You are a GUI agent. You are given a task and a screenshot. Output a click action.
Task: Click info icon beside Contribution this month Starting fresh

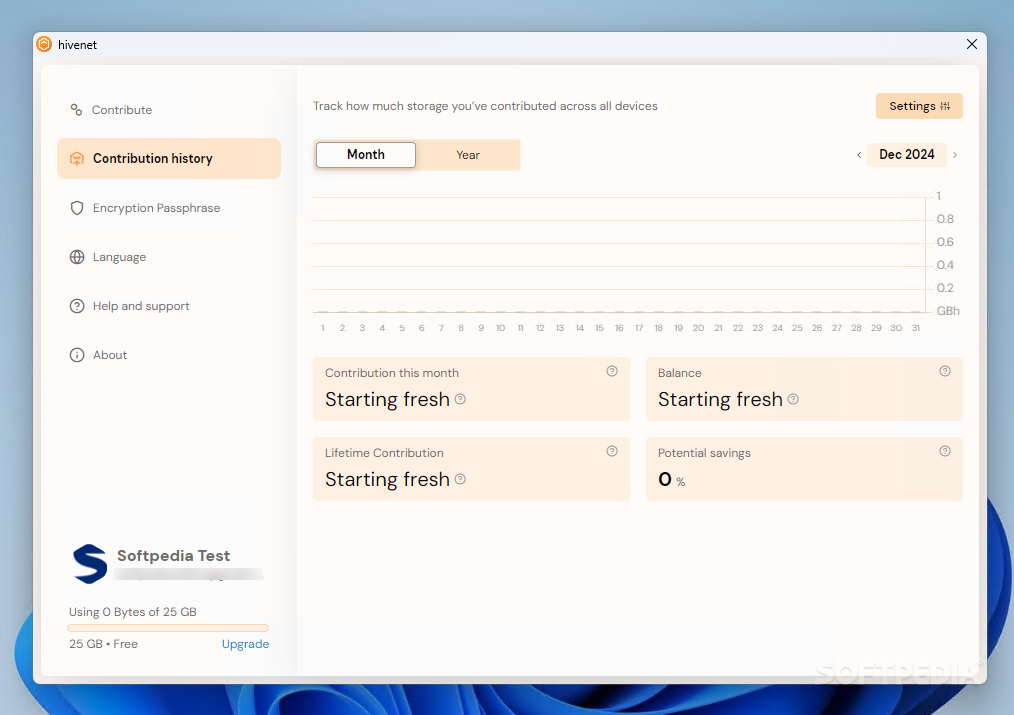(x=460, y=399)
